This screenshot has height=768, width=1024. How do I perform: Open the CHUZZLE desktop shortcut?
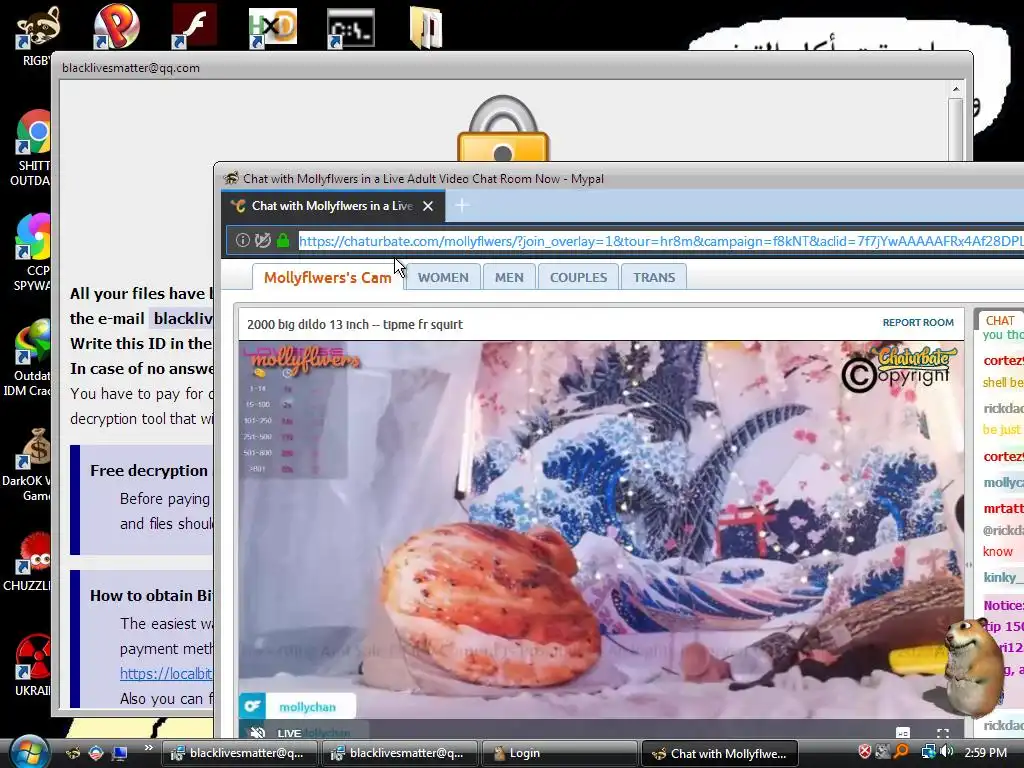[33, 552]
